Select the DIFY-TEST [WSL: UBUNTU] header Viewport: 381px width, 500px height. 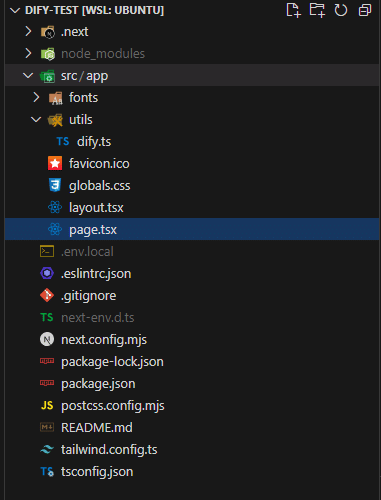(x=95, y=10)
